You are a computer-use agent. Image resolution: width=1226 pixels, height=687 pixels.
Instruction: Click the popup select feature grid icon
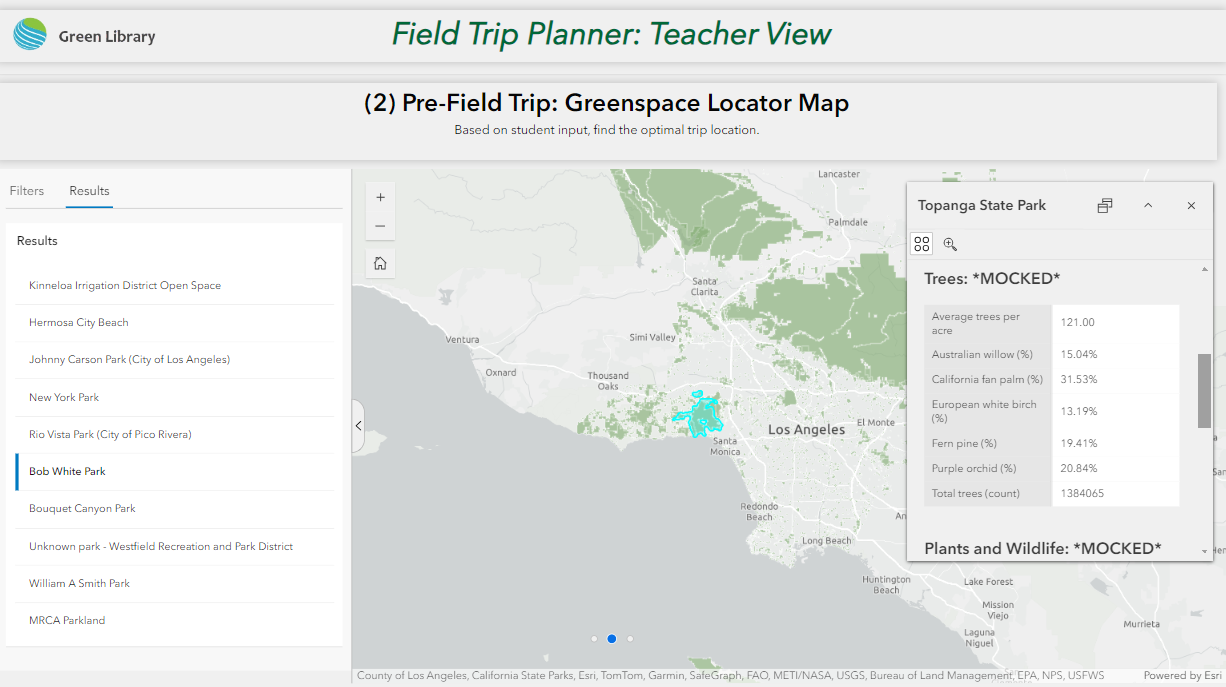click(x=922, y=244)
